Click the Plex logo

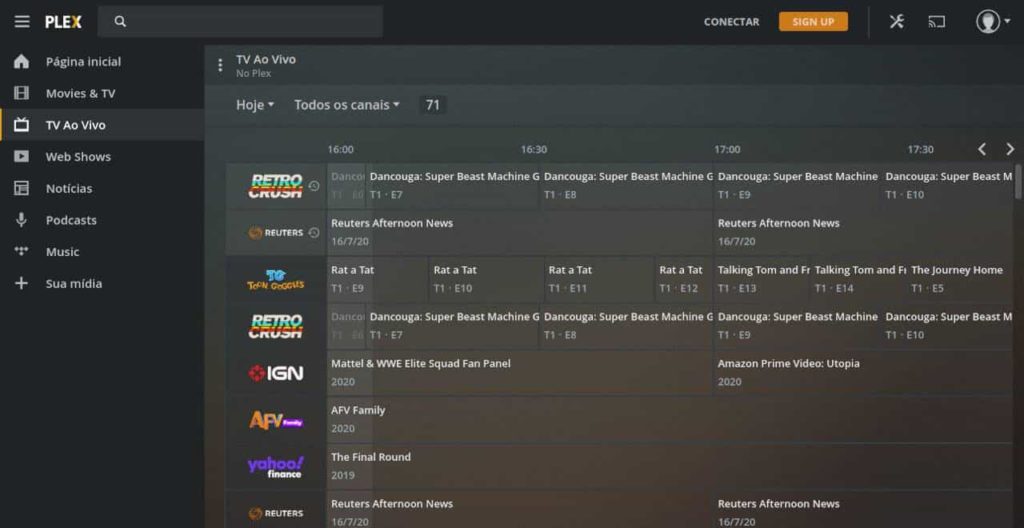click(x=63, y=22)
